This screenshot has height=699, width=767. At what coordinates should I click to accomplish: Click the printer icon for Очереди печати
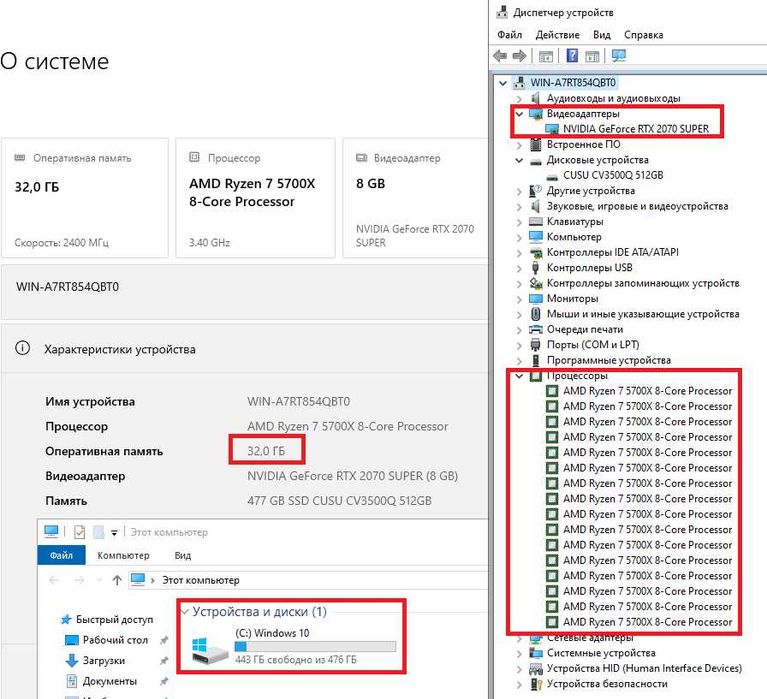(x=536, y=330)
